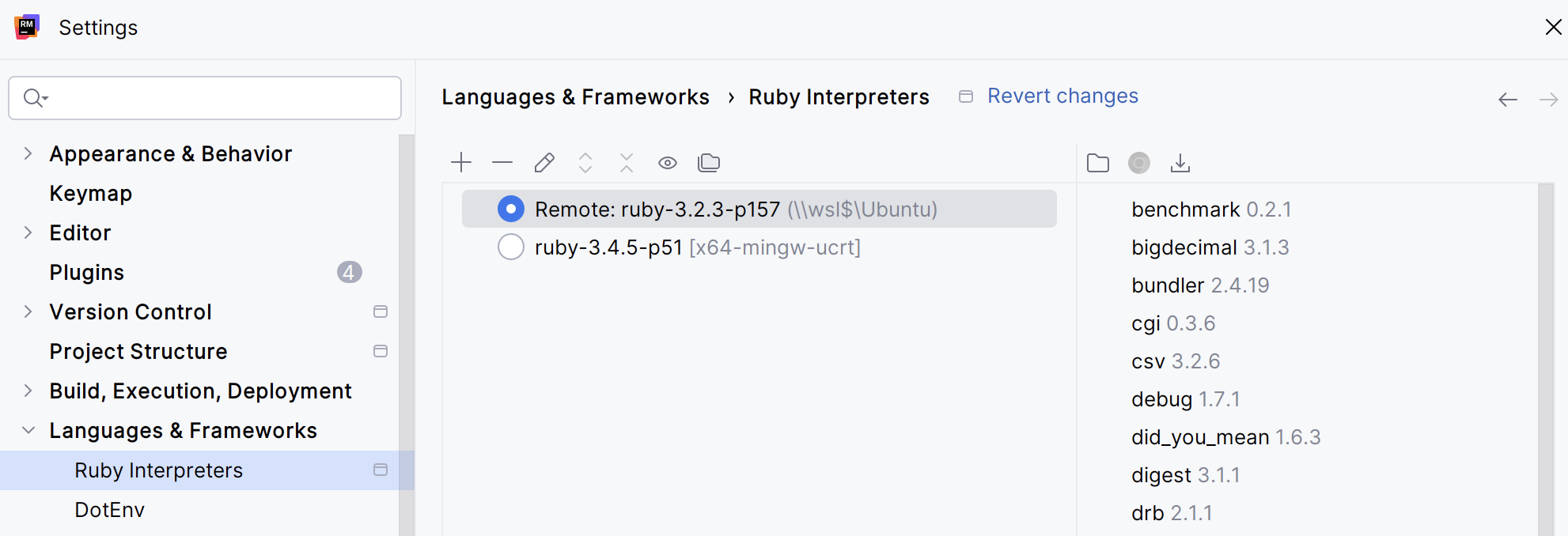Duplicate the interpreter using the folders icon
The height and width of the screenshot is (536, 1568).
pos(709,163)
